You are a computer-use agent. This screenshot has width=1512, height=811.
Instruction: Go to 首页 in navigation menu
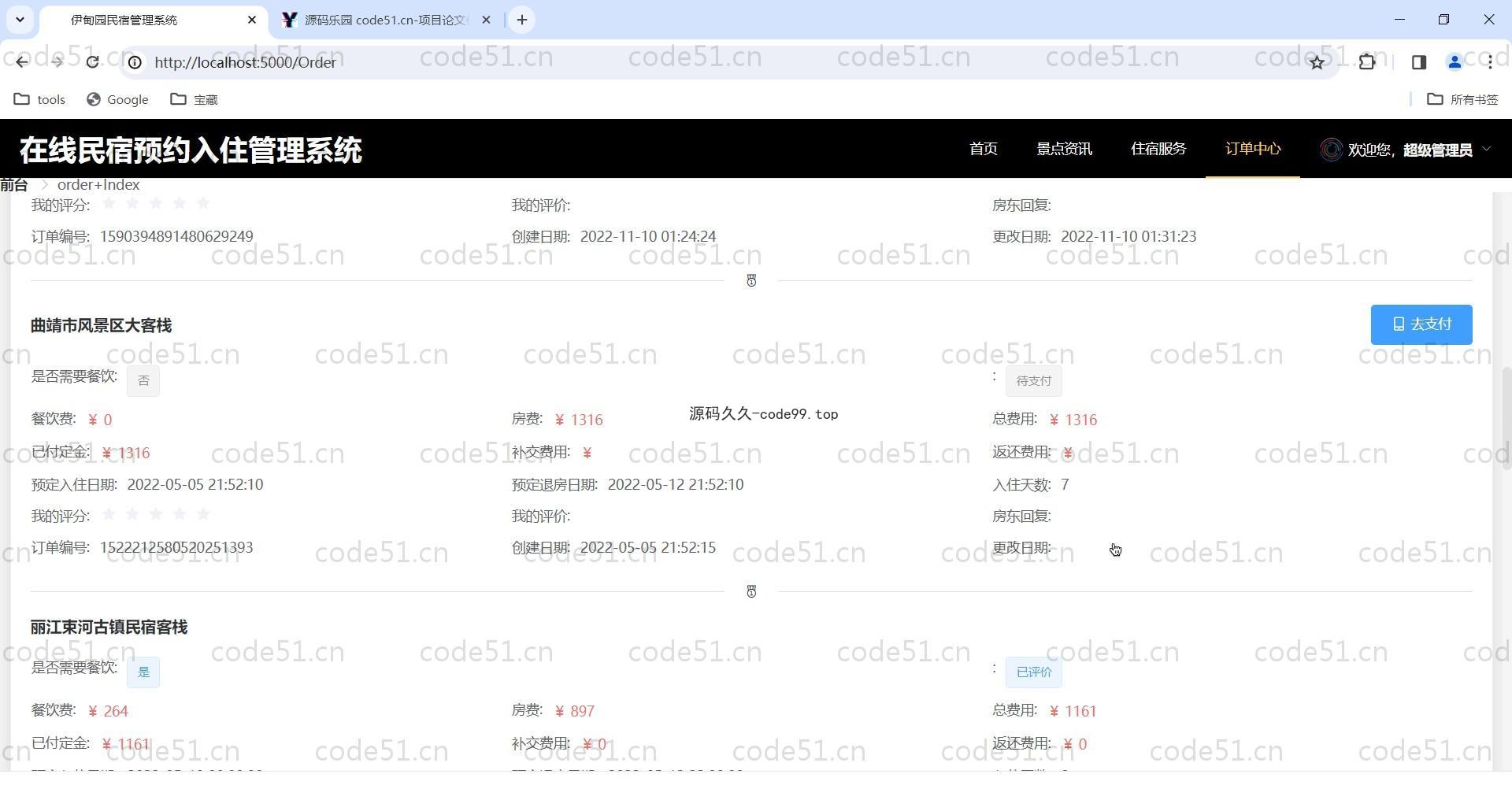983,149
